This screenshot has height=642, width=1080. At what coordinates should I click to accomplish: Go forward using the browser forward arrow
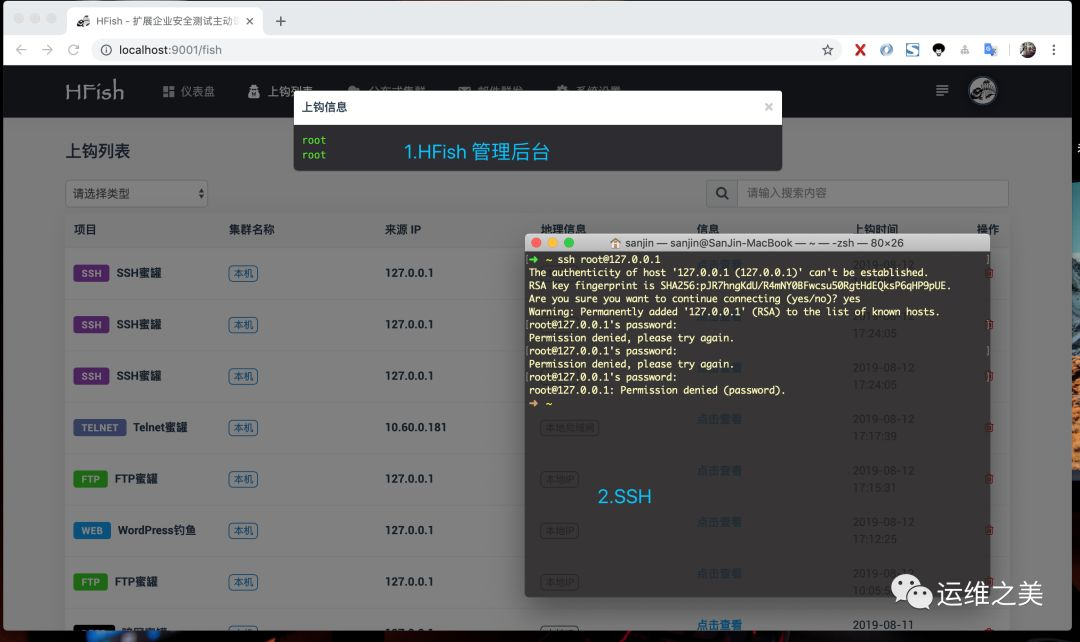pos(47,50)
